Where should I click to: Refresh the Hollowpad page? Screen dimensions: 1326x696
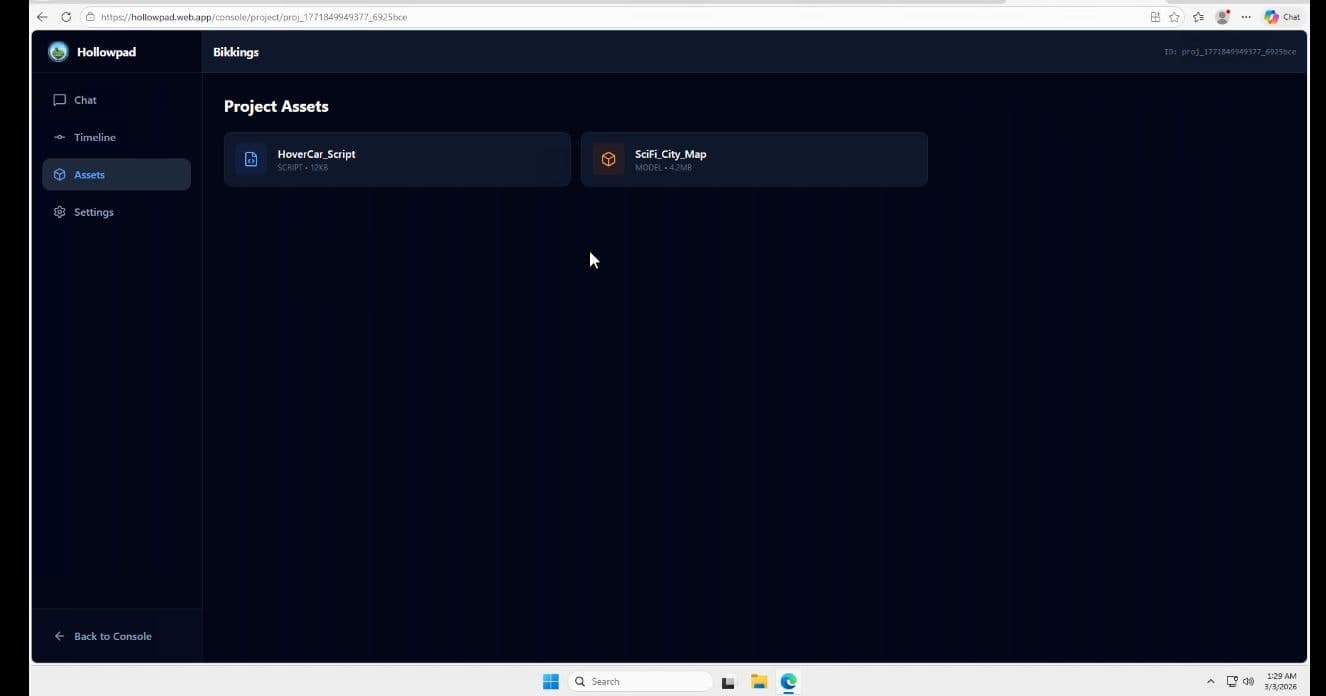65,16
